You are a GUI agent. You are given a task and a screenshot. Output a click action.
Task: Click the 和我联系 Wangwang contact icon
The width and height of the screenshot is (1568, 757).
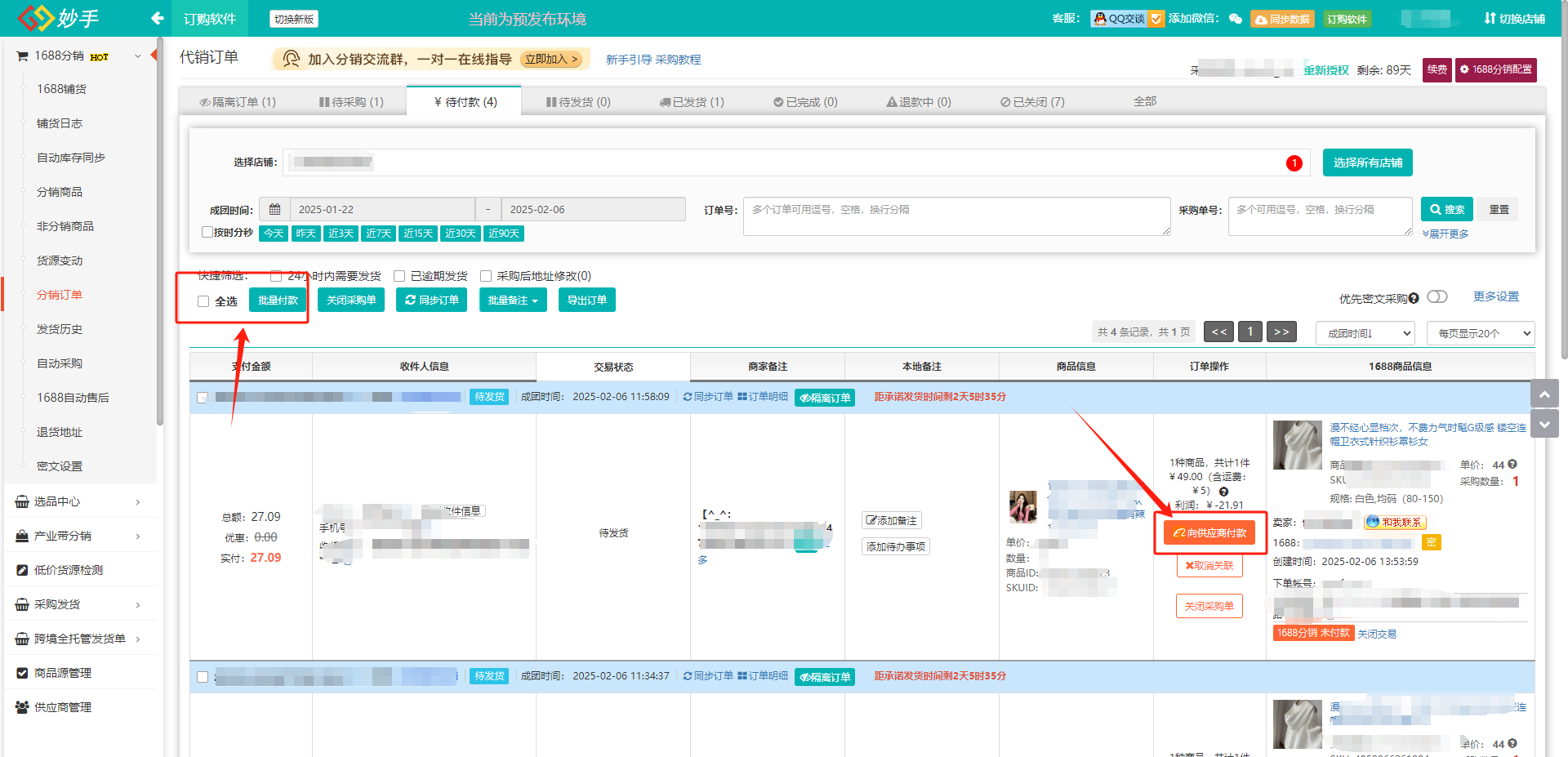coord(1395,522)
